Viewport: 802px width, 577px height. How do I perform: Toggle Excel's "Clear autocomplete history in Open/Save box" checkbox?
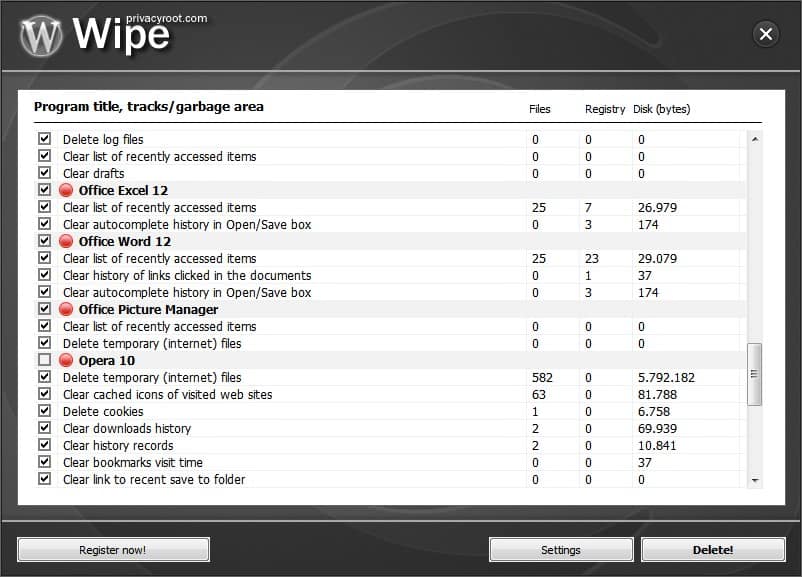[44, 224]
